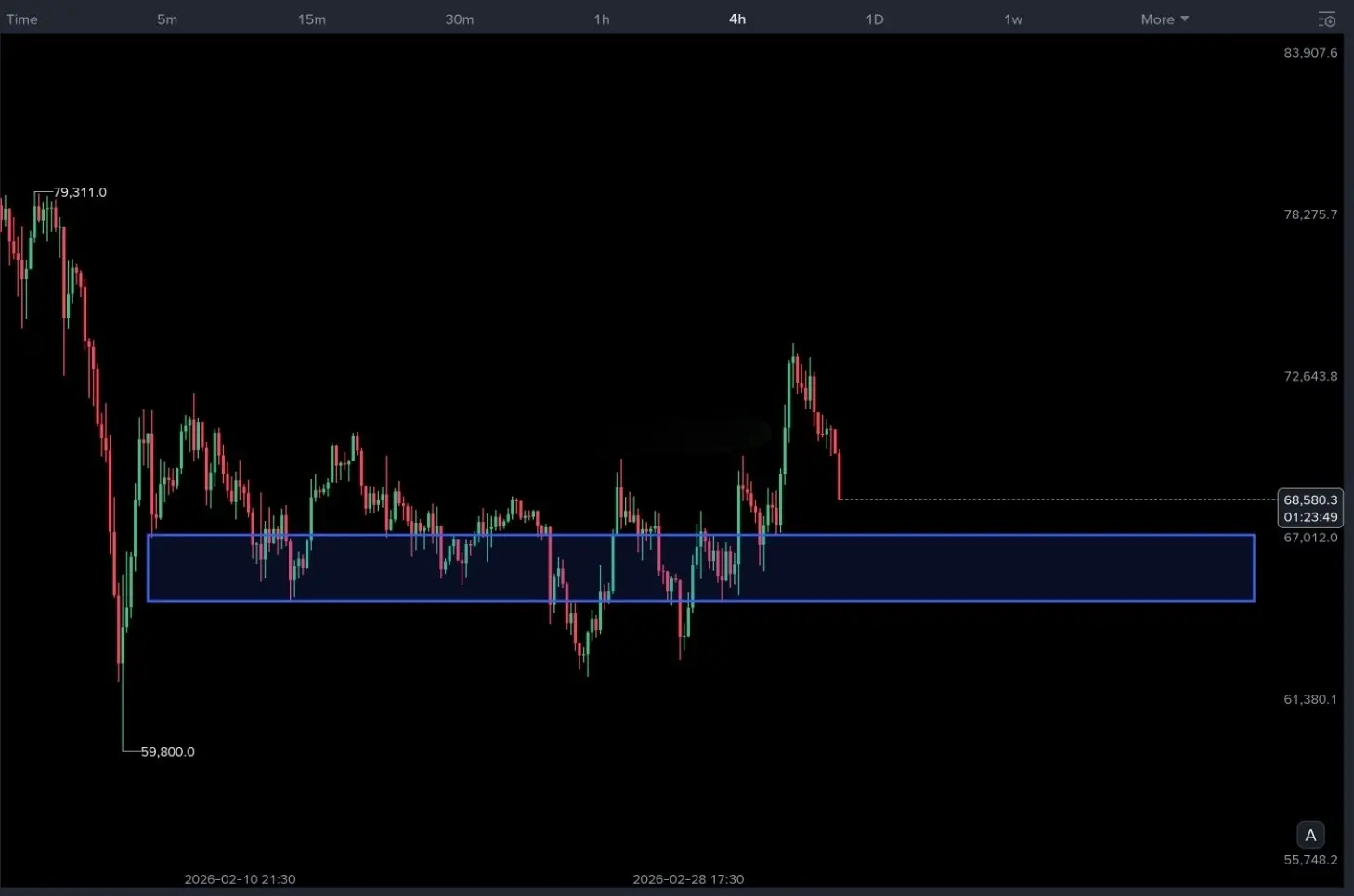Click the 55,748.2 price axis label
This screenshot has width=1354, height=896.
click(1310, 860)
